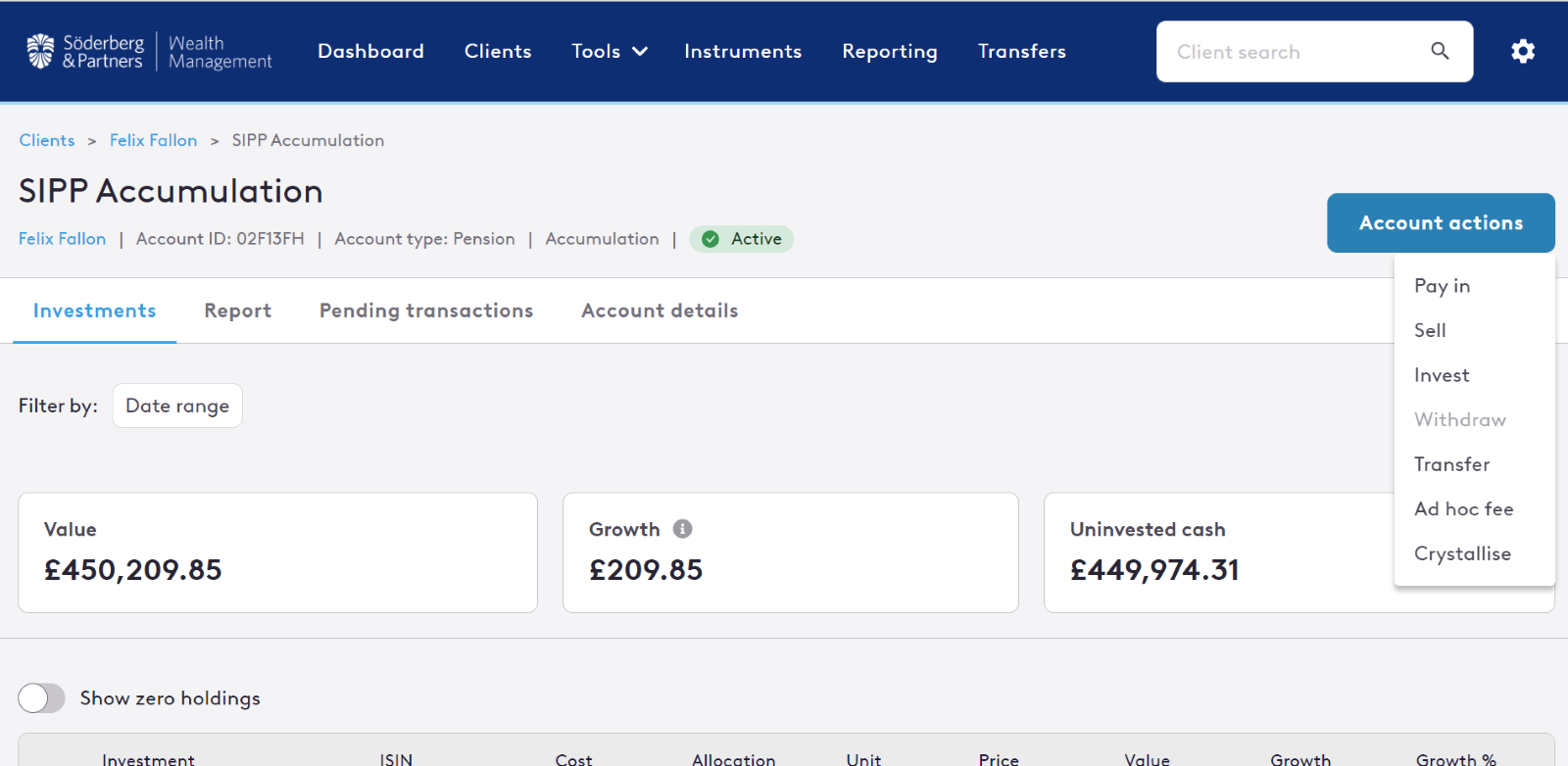Image resolution: width=1568 pixels, height=766 pixels.
Task: Click the Growth info icon
Action: click(x=682, y=529)
